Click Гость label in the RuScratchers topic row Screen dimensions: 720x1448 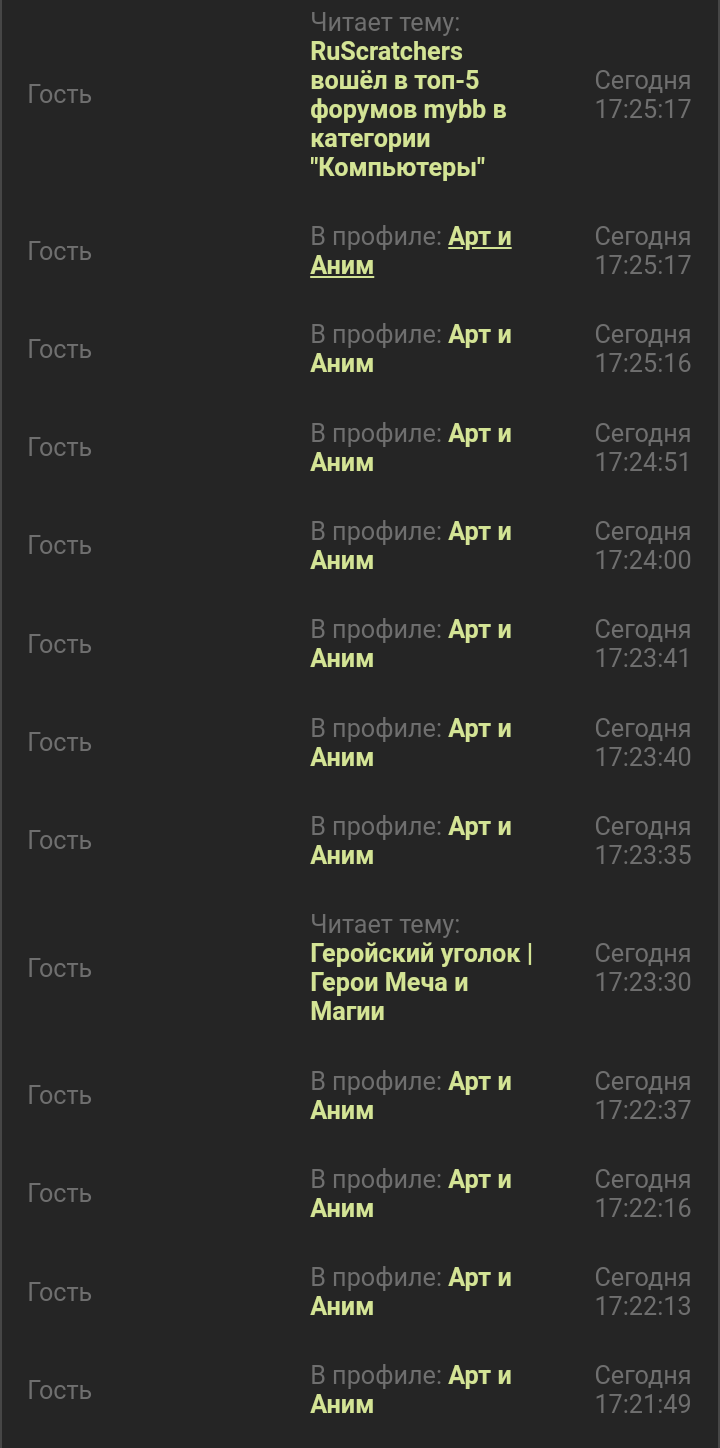(60, 94)
